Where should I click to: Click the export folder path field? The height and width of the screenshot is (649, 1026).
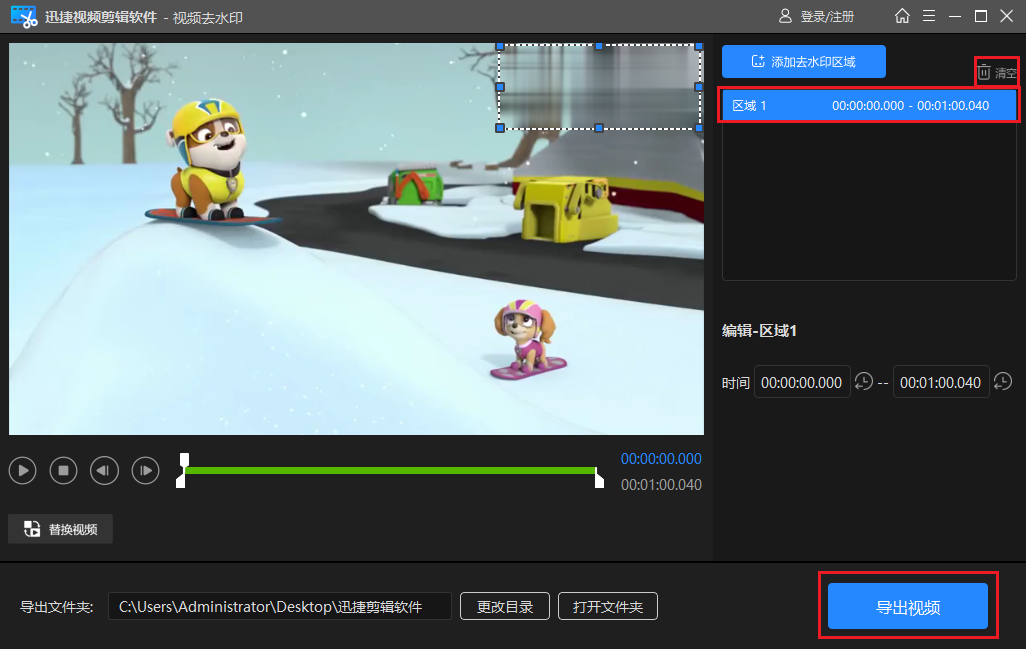(279, 606)
